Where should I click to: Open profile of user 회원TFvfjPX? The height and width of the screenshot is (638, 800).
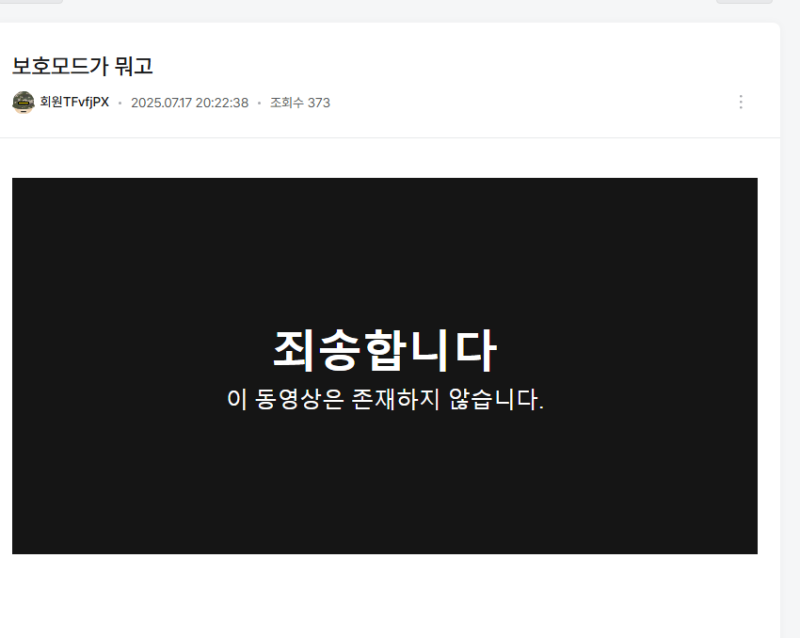click(x=74, y=102)
